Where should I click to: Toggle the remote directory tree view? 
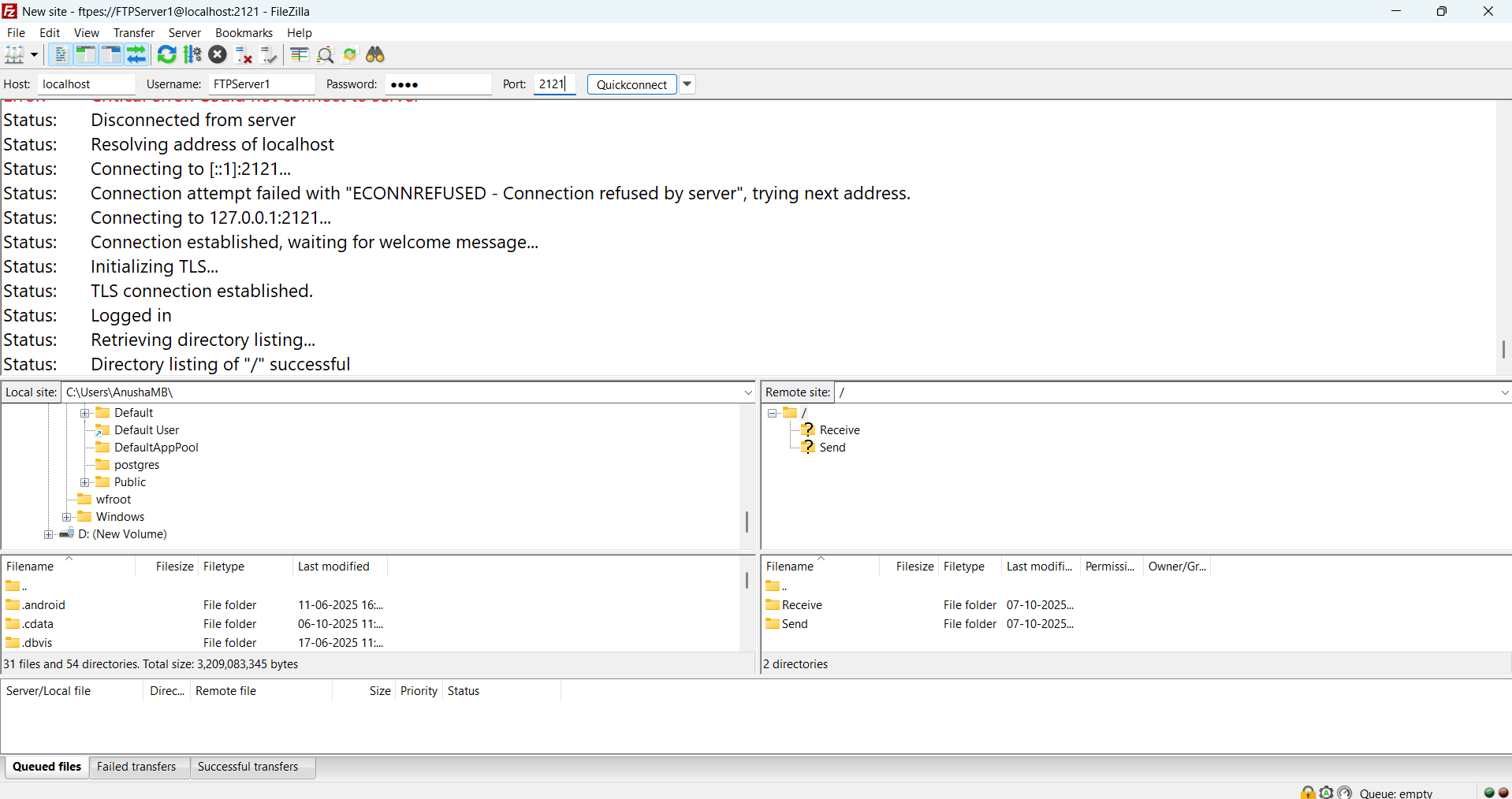[x=111, y=54]
